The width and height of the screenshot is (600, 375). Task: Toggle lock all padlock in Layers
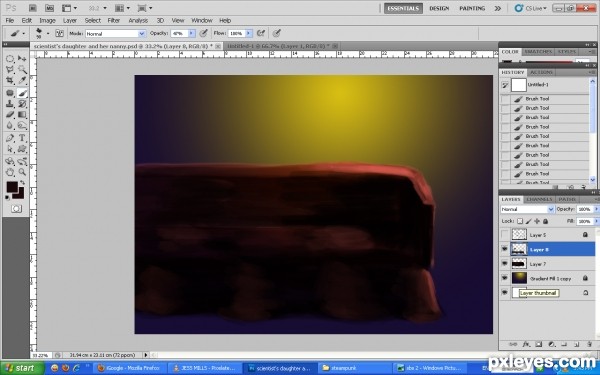pyautogui.click(x=546, y=221)
